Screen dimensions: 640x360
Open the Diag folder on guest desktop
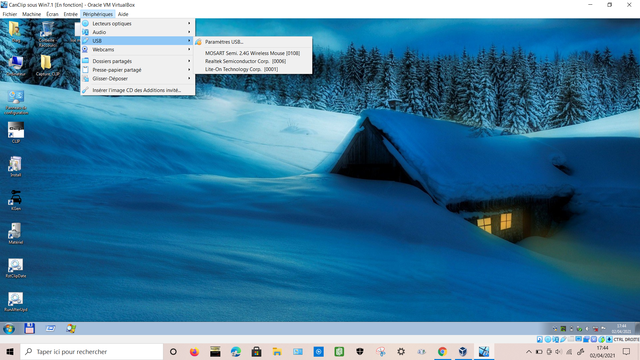coord(15,31)
